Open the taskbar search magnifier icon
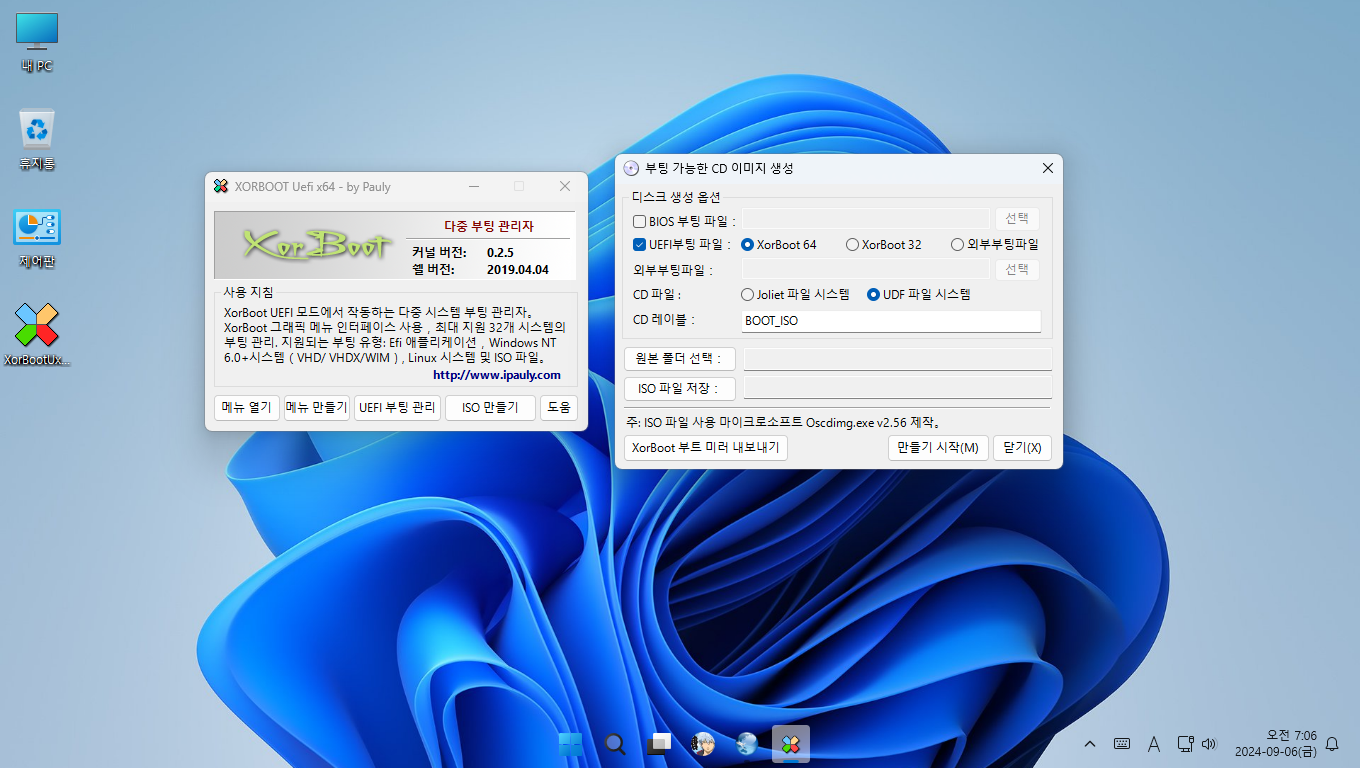The image size is (1360, 768). pos(615,744)
